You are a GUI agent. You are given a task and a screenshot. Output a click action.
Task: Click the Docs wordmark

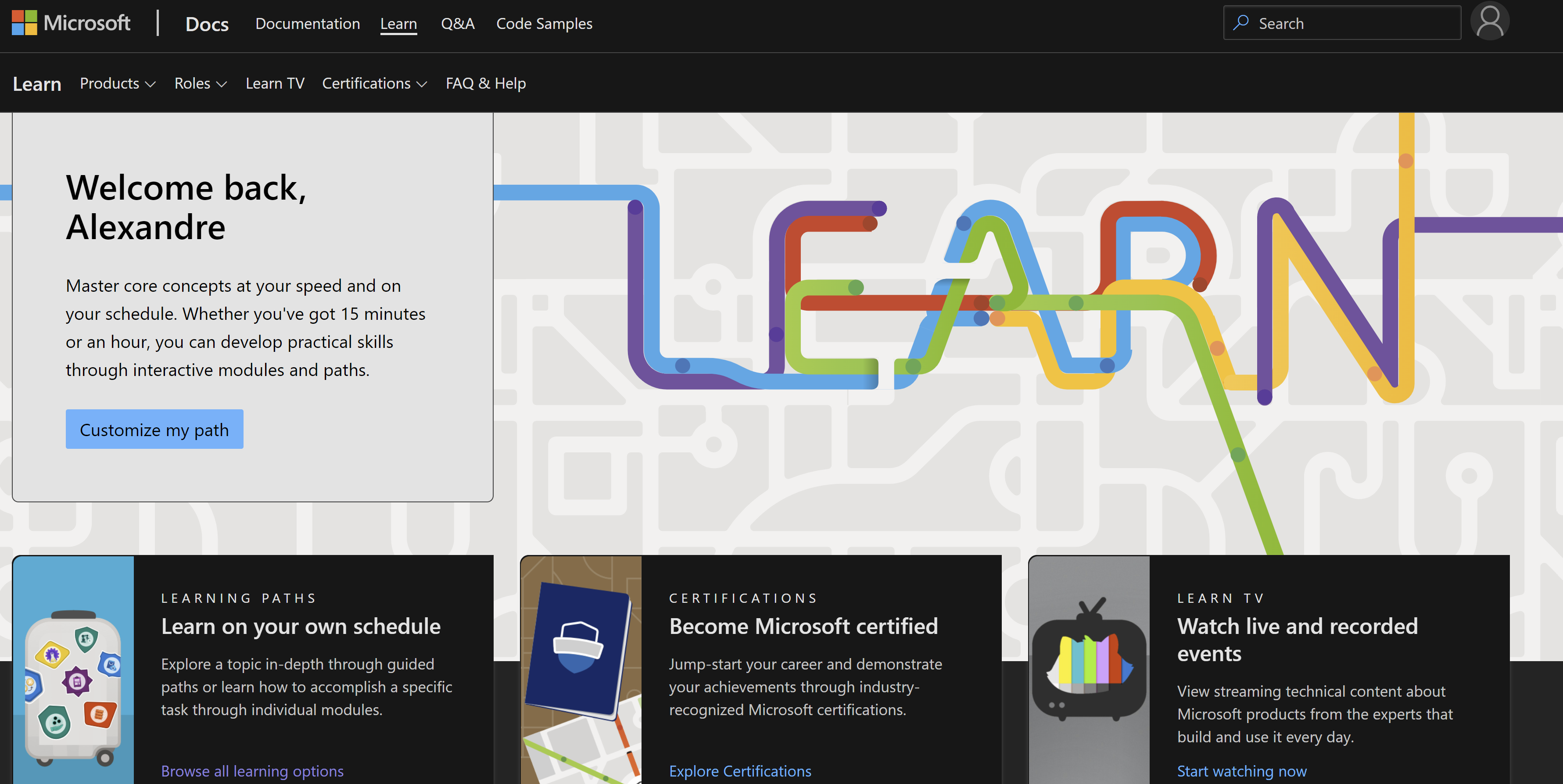click(x=207, y=24)
